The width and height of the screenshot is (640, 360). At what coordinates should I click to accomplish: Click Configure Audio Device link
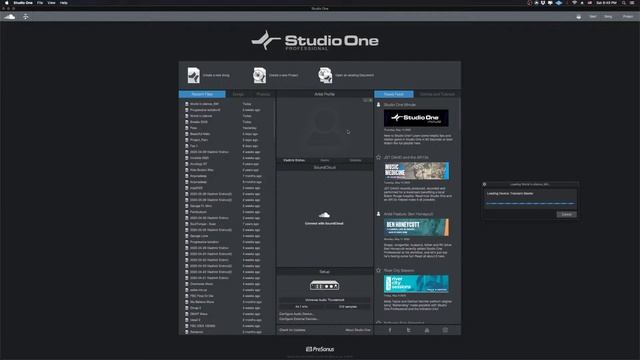point(297,314)
